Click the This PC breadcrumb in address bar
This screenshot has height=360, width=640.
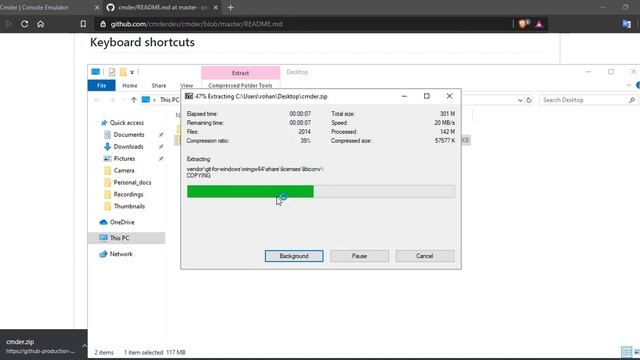pos(169,100)
